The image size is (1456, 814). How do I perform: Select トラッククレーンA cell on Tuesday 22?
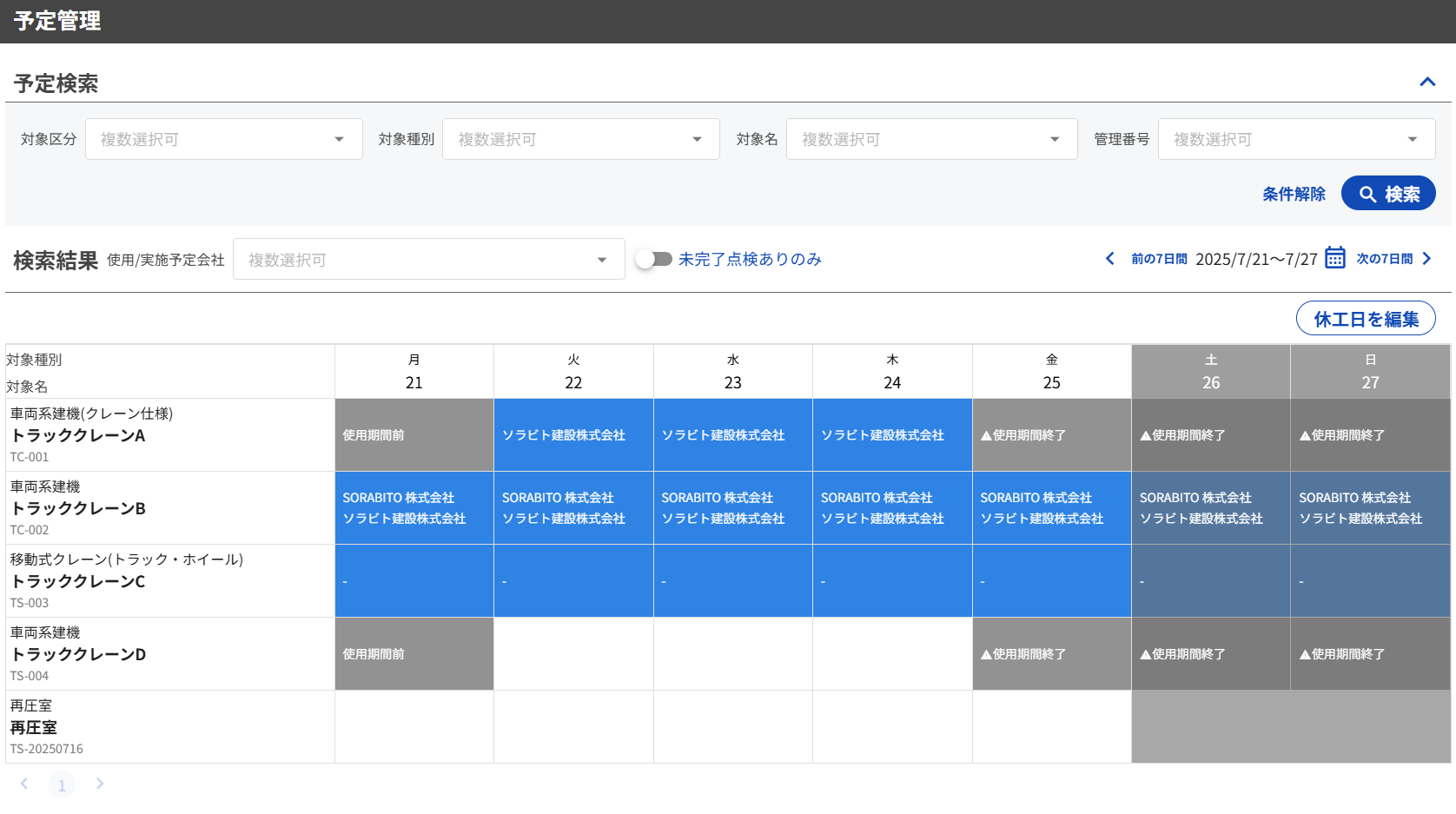(x=573, y=435)
